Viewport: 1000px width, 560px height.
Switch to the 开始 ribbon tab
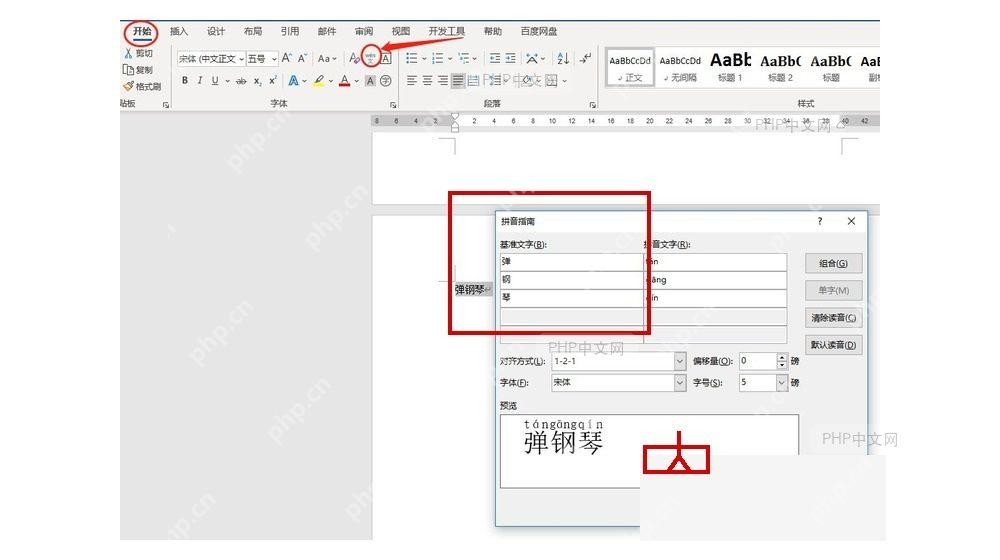142,31
